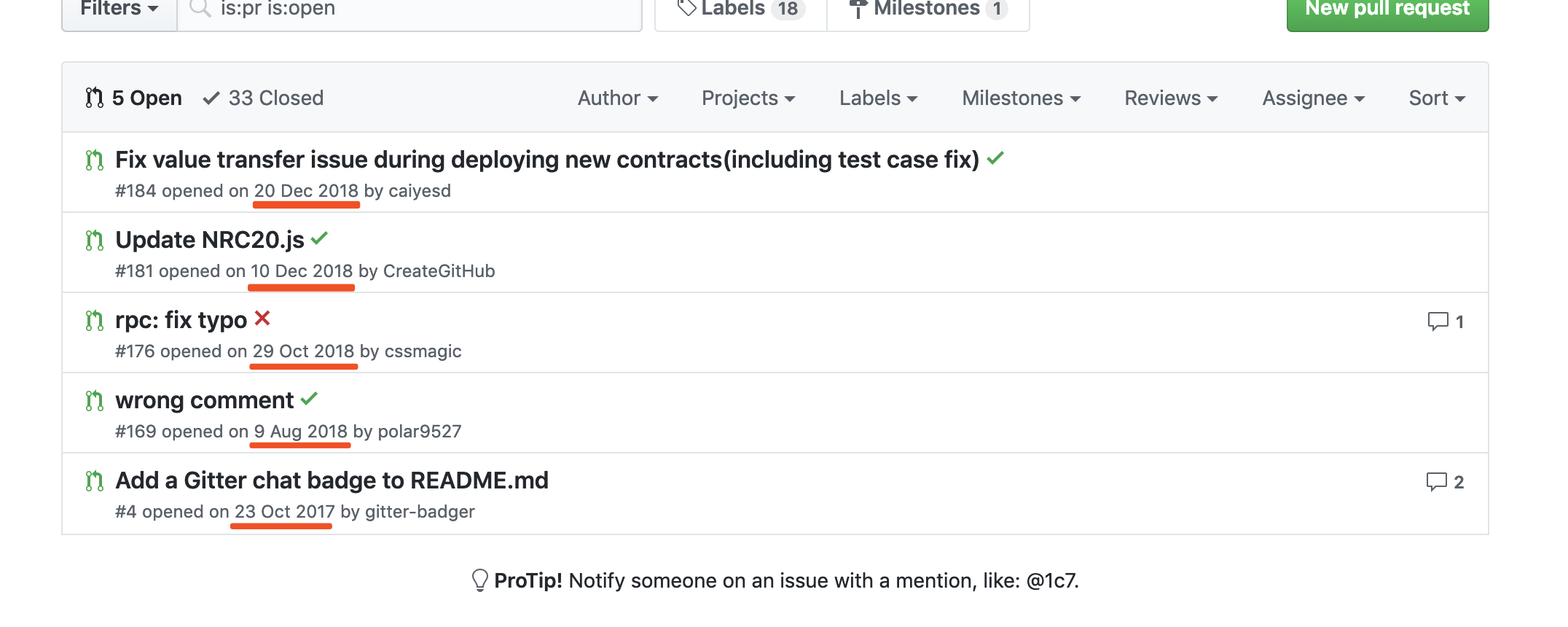Open the Labels 18 tab
This screenshot has height=627, width=1568.
[x=741, y=10]
